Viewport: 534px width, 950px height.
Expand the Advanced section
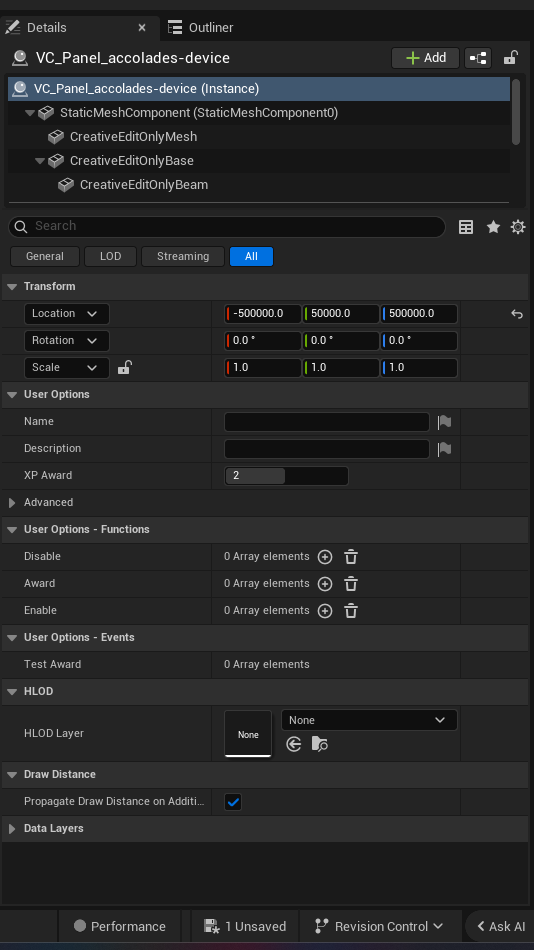[x=12, y=502]
